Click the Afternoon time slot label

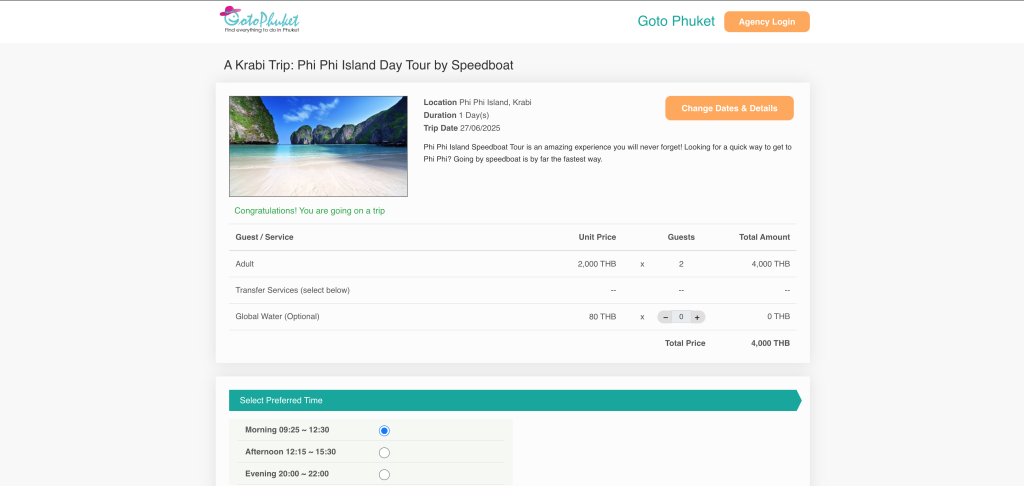tap(290, 452)
